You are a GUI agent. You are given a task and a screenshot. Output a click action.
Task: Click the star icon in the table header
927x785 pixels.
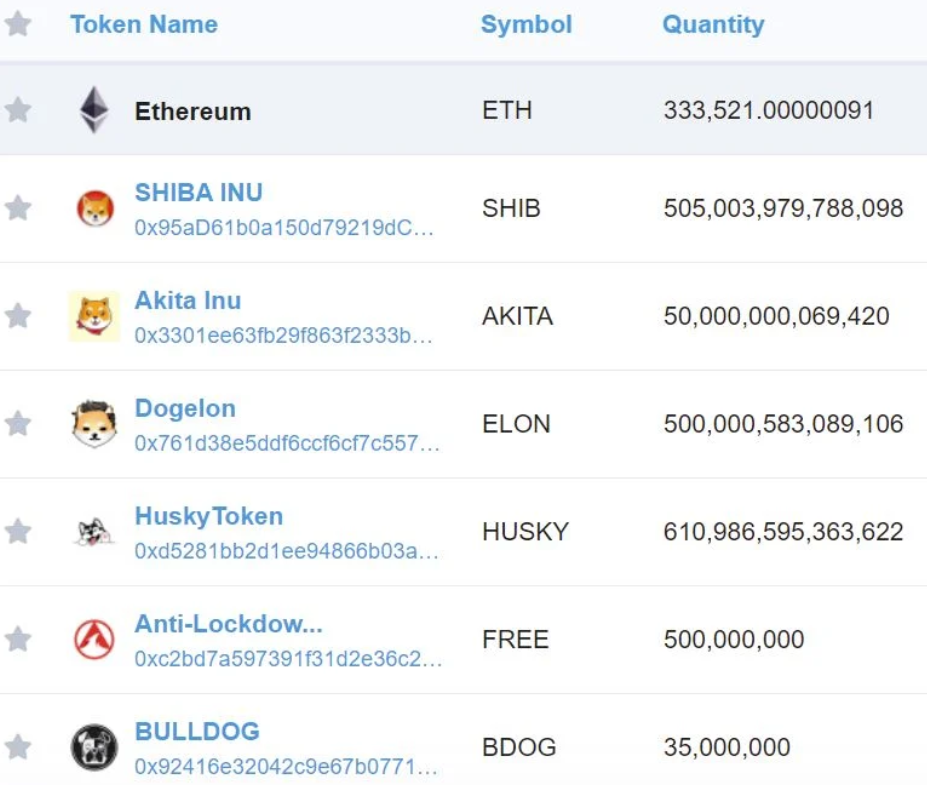[x=18, y=24]
